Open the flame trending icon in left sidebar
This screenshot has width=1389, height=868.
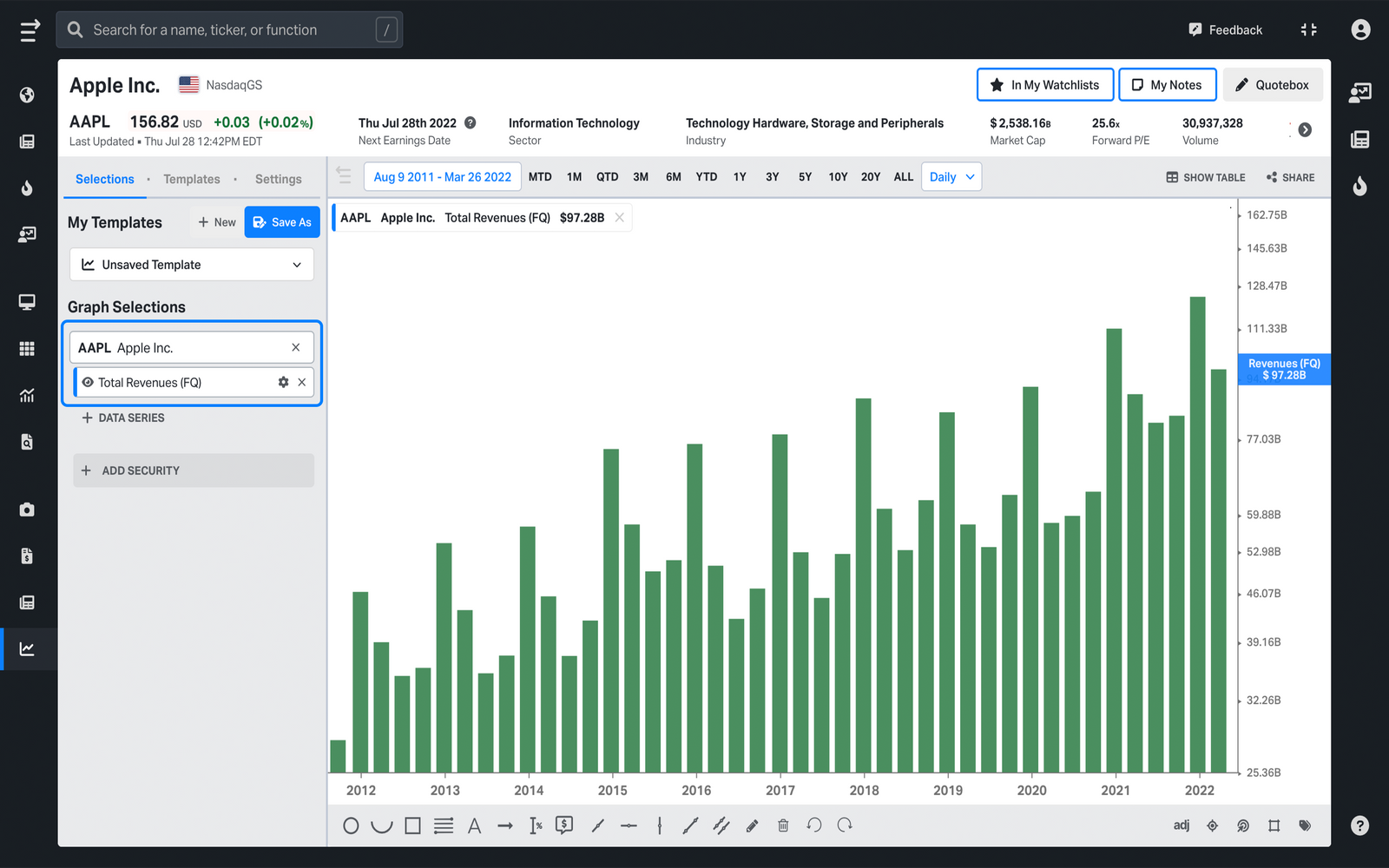coord(27,187)
